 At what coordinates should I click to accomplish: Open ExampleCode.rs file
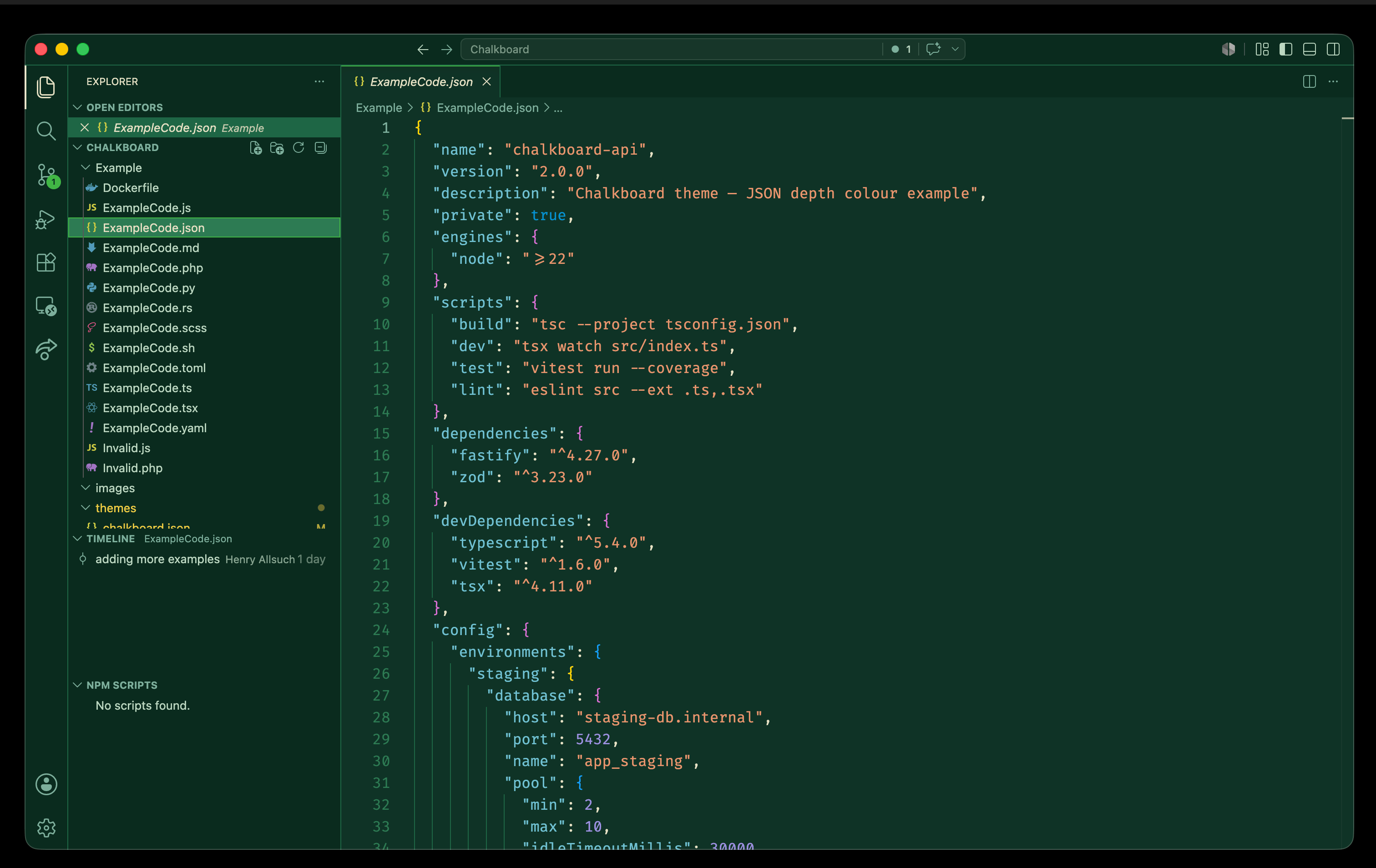pyautogui.click(x=204, y=308)
